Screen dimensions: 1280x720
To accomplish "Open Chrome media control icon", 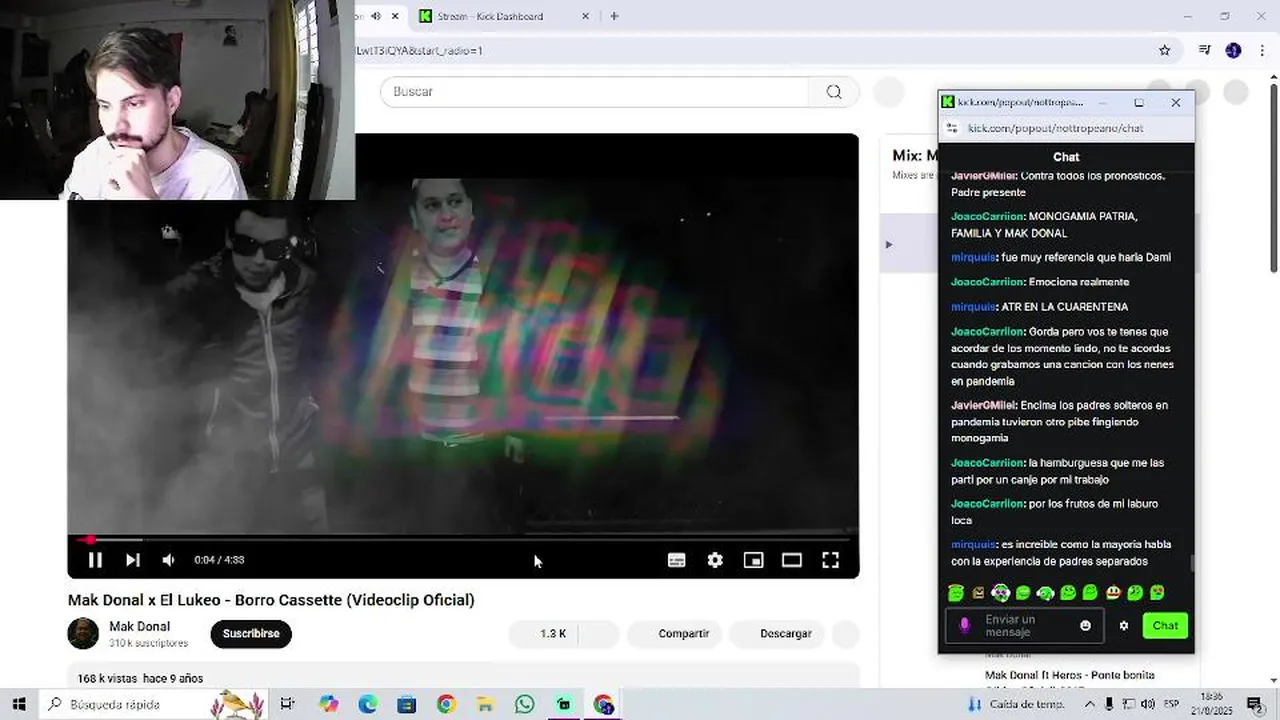I will coord(1205,50).
